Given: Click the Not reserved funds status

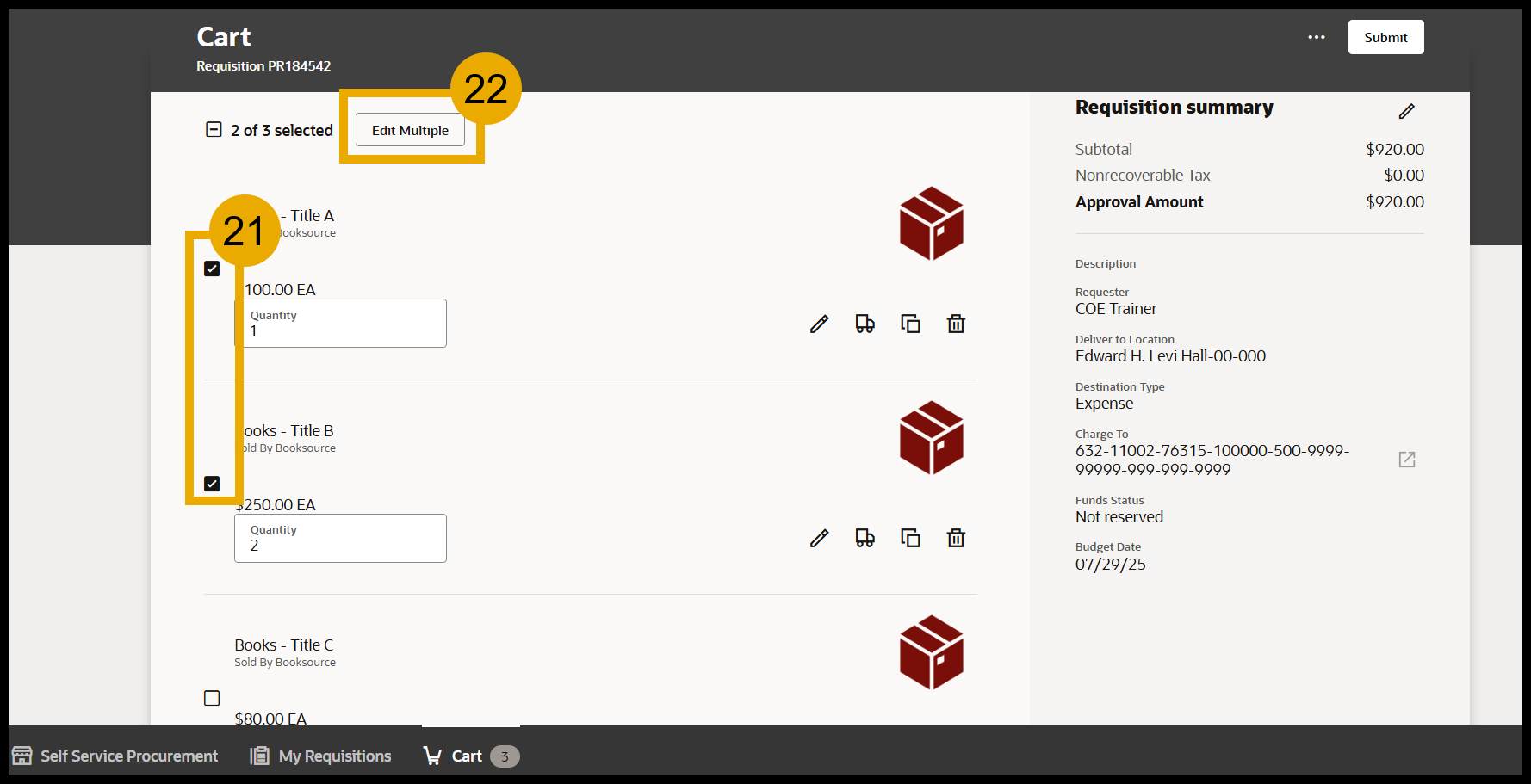Looking at the screenshot, I should (x=1119, y=516).
